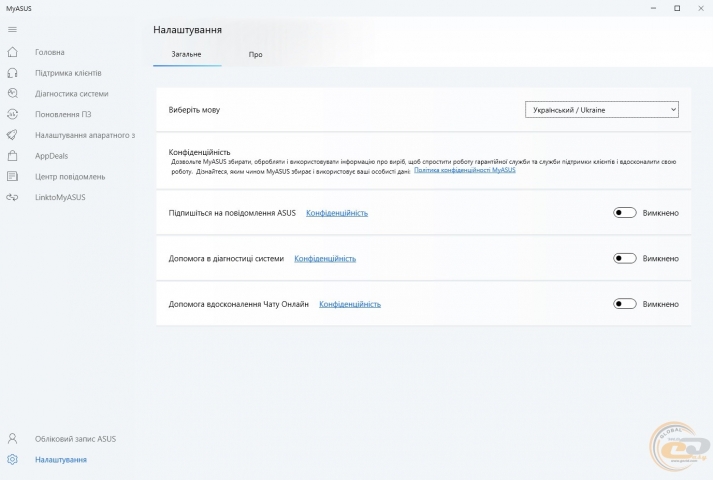Open Обліковий запис ASUS label
Image resolution: width=713 pixels, height=480 pixels.
75,439
